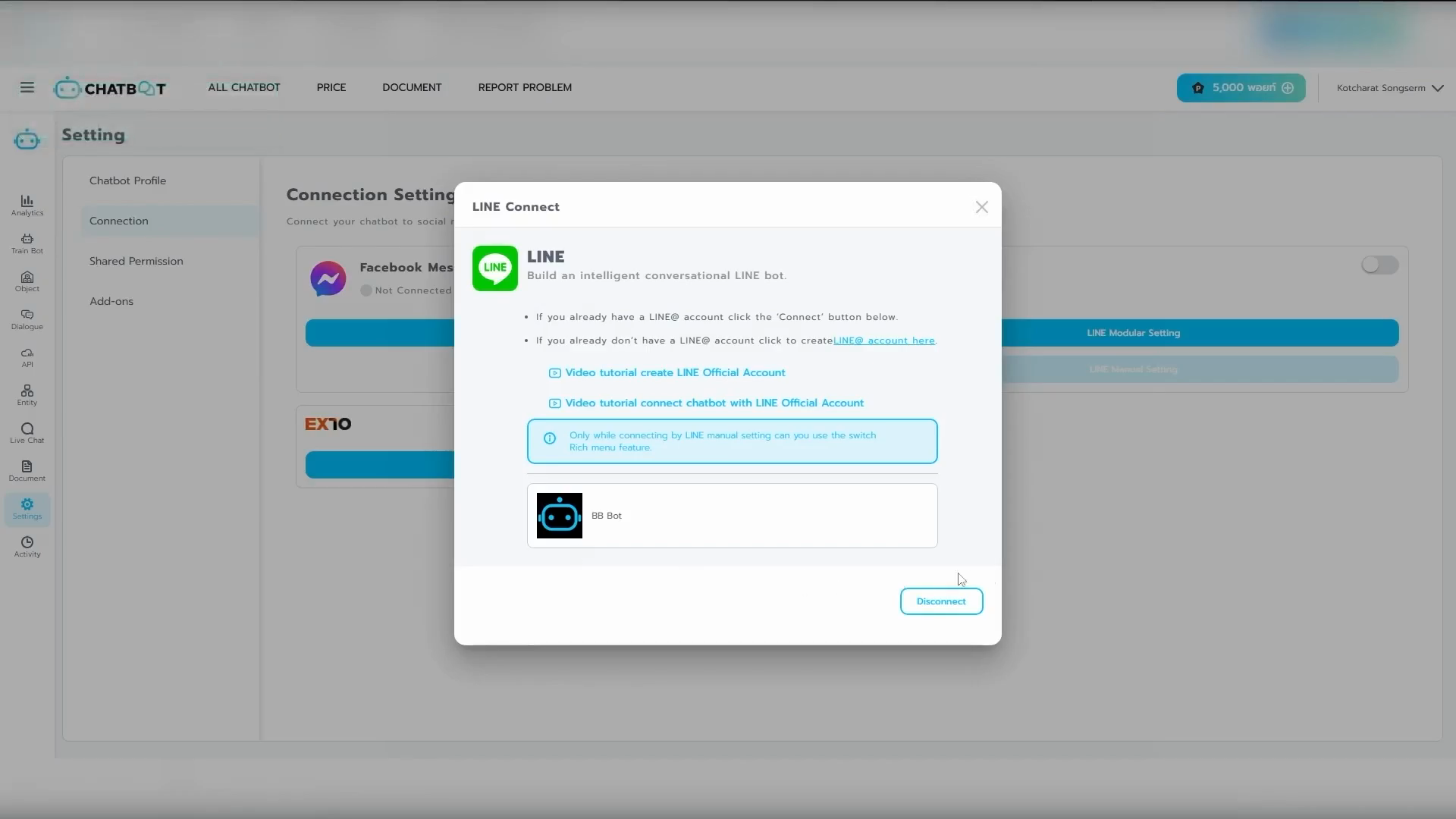This screenshot has height=819, width=1456.
Task: Open Entity in the sidebar
Action: (x=27, y=394)
